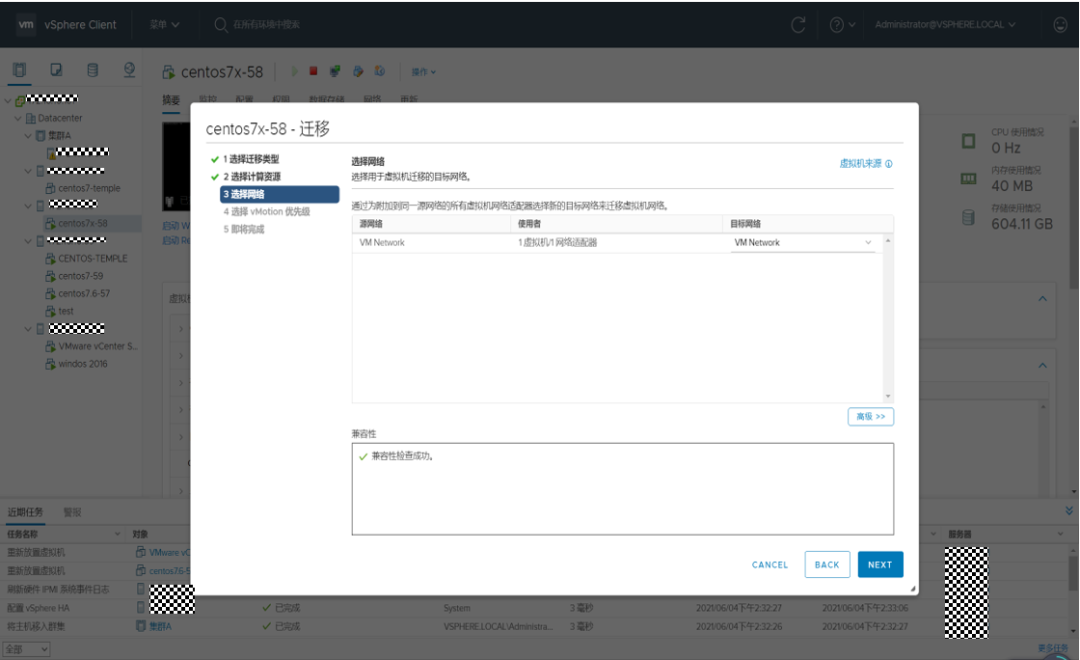Viewport: 1080px width, 660px height.
Task: Collapse the 集群A cluster node
Action: tap(28, 136)
